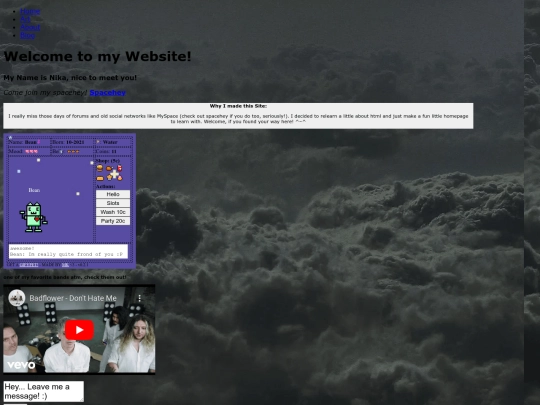The image size is (540, 405).
Task: Play Slots with the pet
Action: (x=113, y=203)
